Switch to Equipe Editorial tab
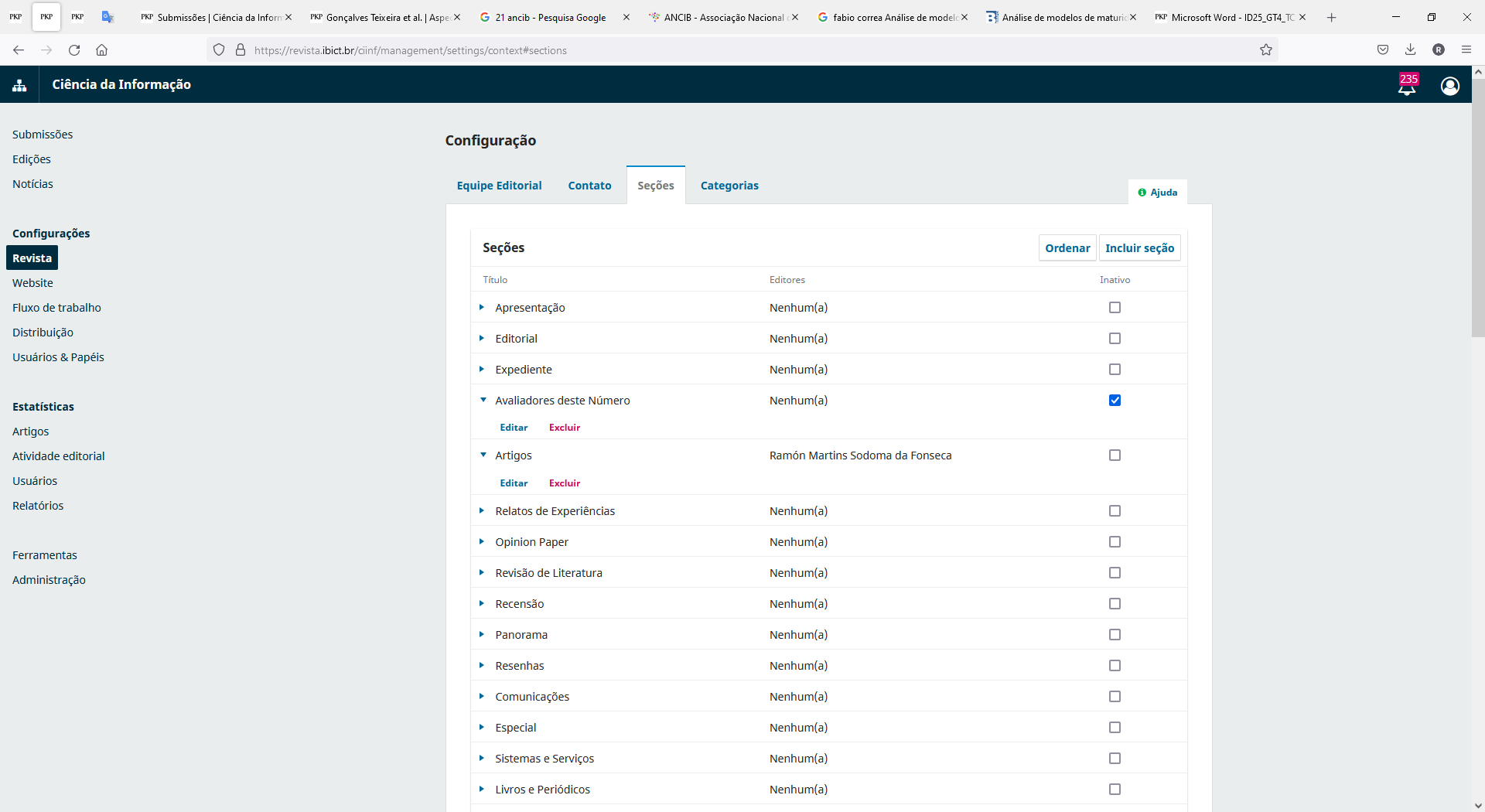This screenshot has height=812, width=1485. (499, 186)
